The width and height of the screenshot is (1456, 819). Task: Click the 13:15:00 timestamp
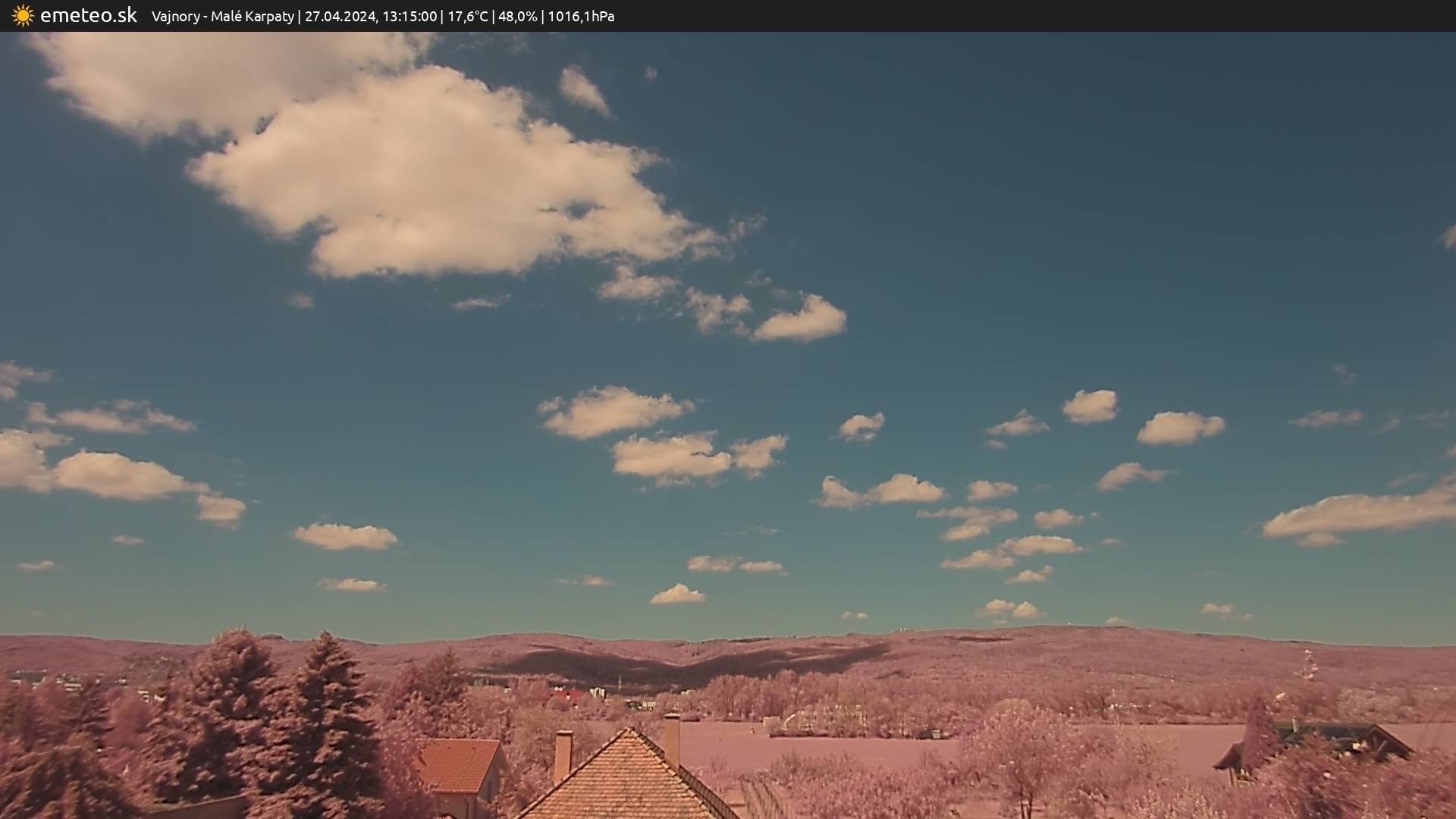pyautogui.click(x=409, y=17)
